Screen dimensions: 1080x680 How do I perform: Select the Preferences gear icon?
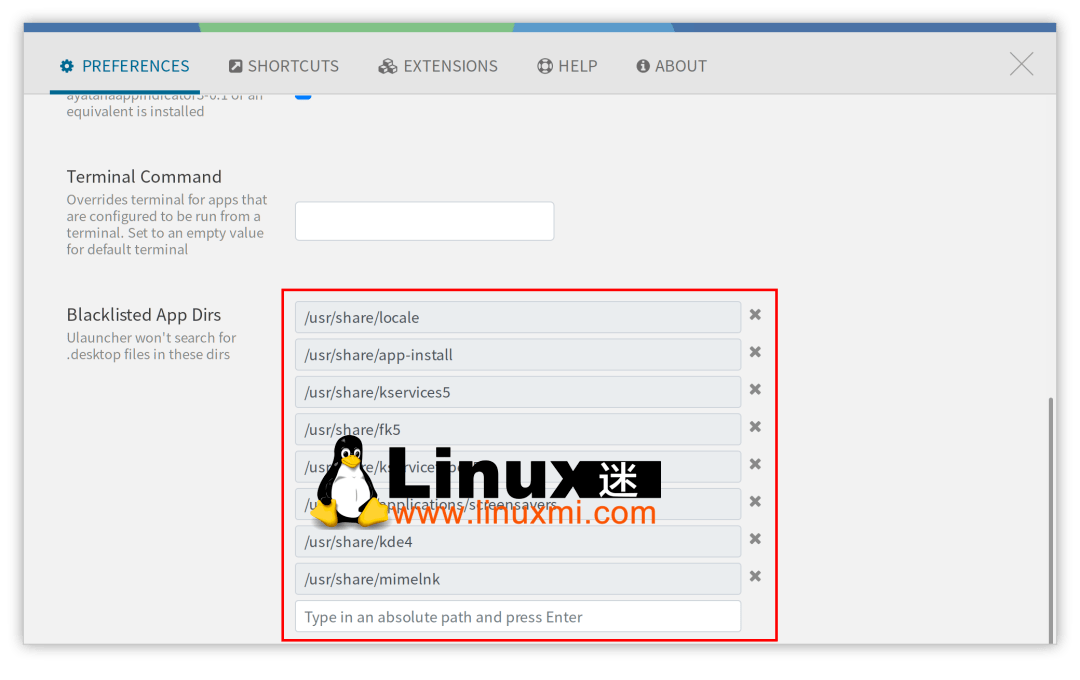point(67,66)
